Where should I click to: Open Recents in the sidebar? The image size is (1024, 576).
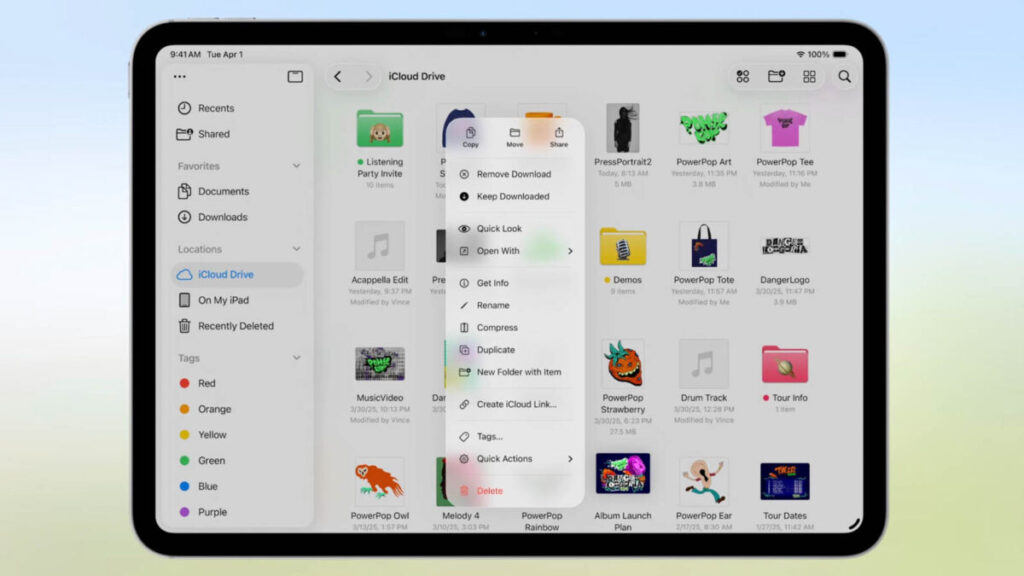tap(238, 108)
